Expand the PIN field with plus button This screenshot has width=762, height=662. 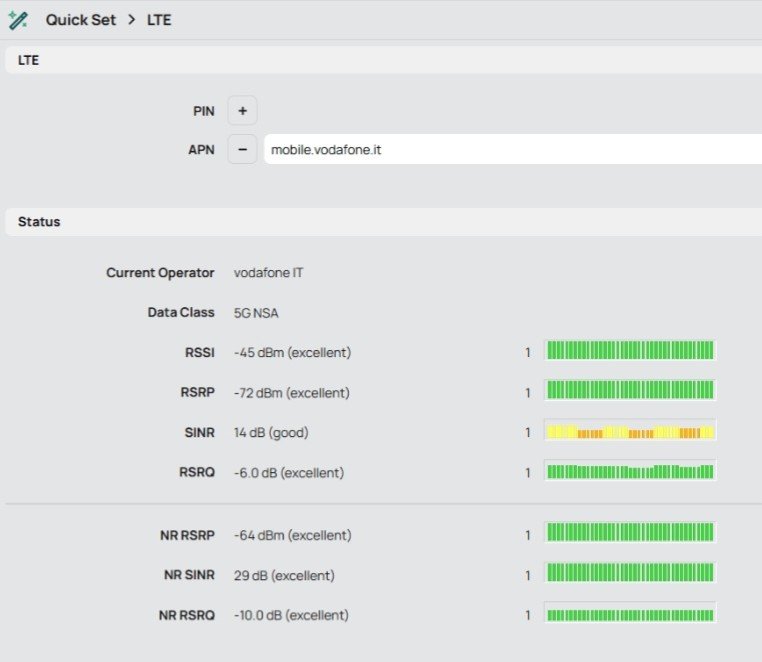[242, 111]
